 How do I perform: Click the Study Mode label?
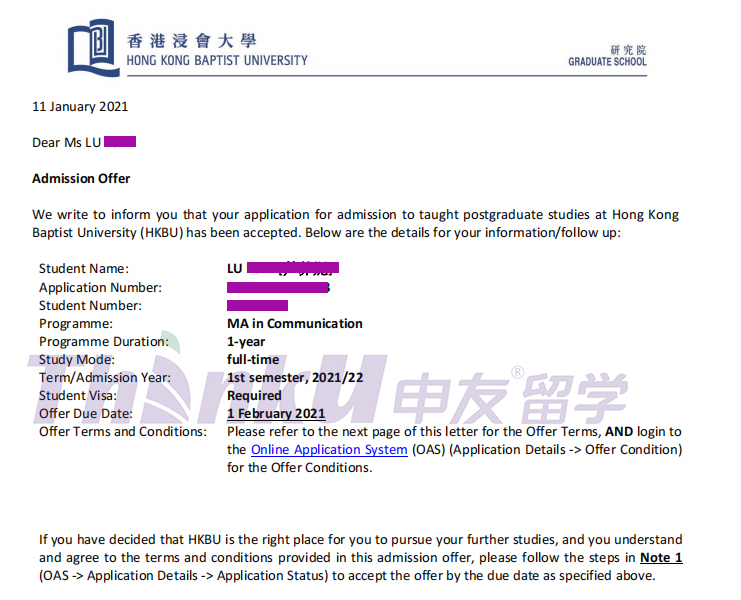pyautogui.click(x=77, y=359)
